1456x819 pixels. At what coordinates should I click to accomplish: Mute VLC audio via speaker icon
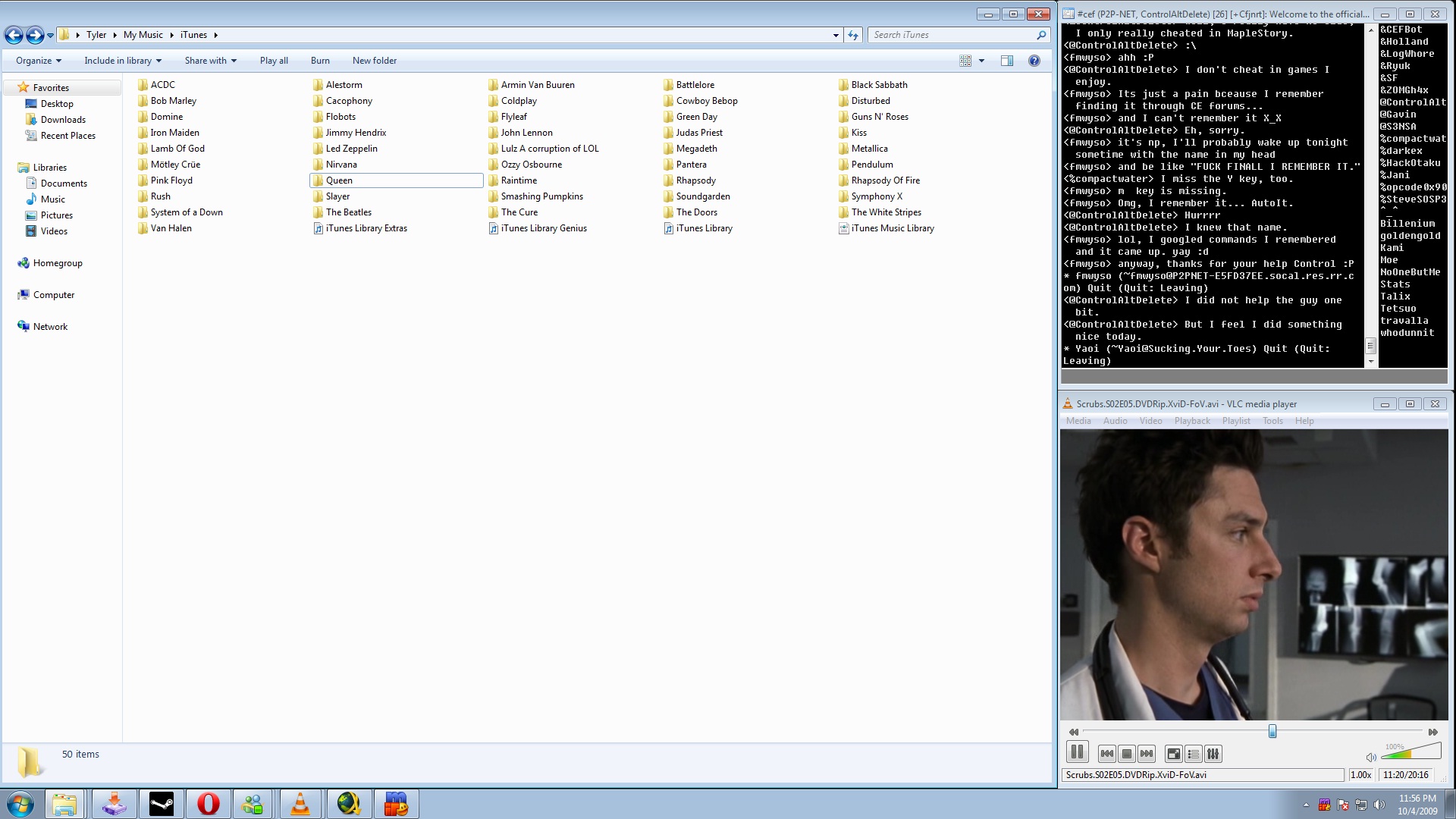tap(1370, 757)
